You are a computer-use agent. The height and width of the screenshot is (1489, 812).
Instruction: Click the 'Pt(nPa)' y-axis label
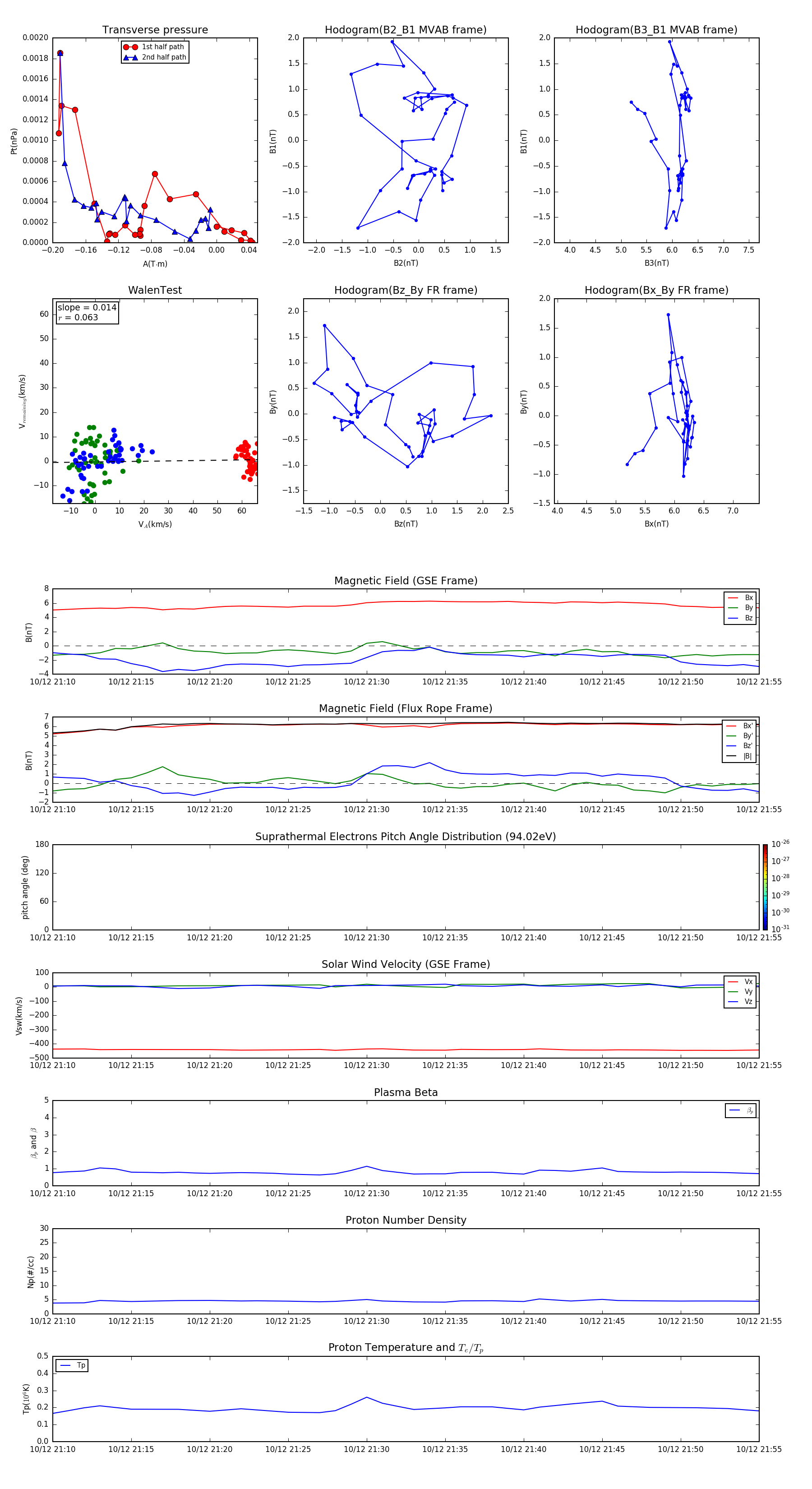click(14, 141)
